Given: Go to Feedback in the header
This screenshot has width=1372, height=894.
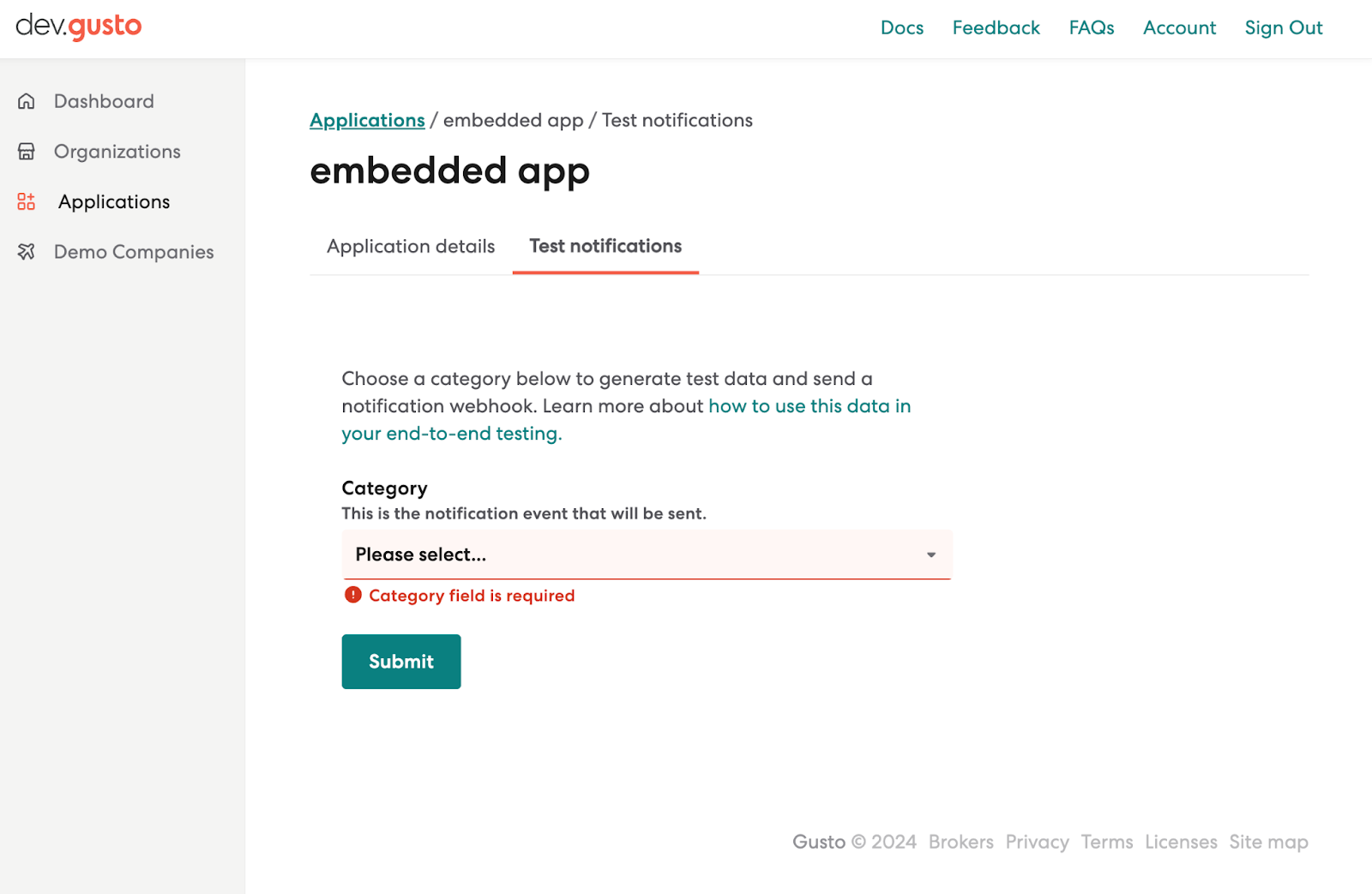Looking at the screenshot, I should coord(996,28).
